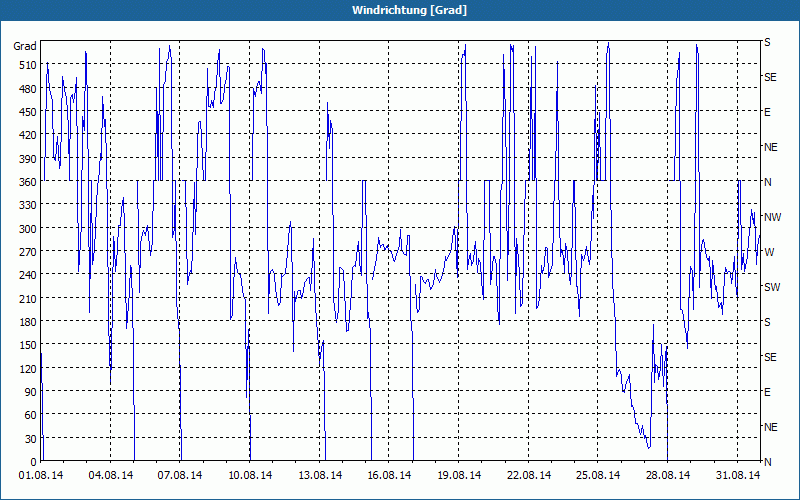Click the 360 value on the Y axis
Image resolution: width=800 pixels, height=500 pixels.
(28, 182)
